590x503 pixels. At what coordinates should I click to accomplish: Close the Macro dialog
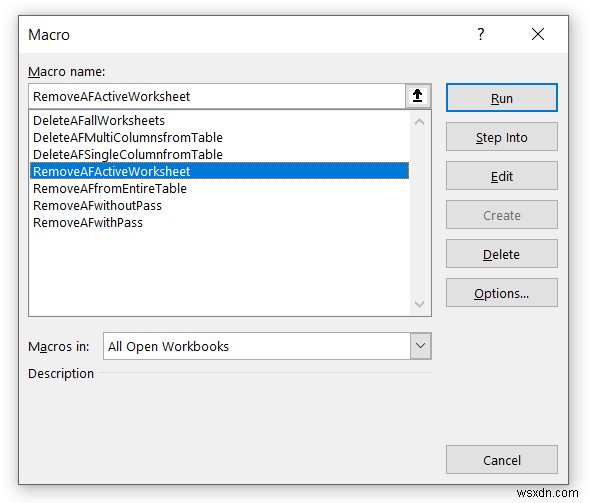(538, 34)
